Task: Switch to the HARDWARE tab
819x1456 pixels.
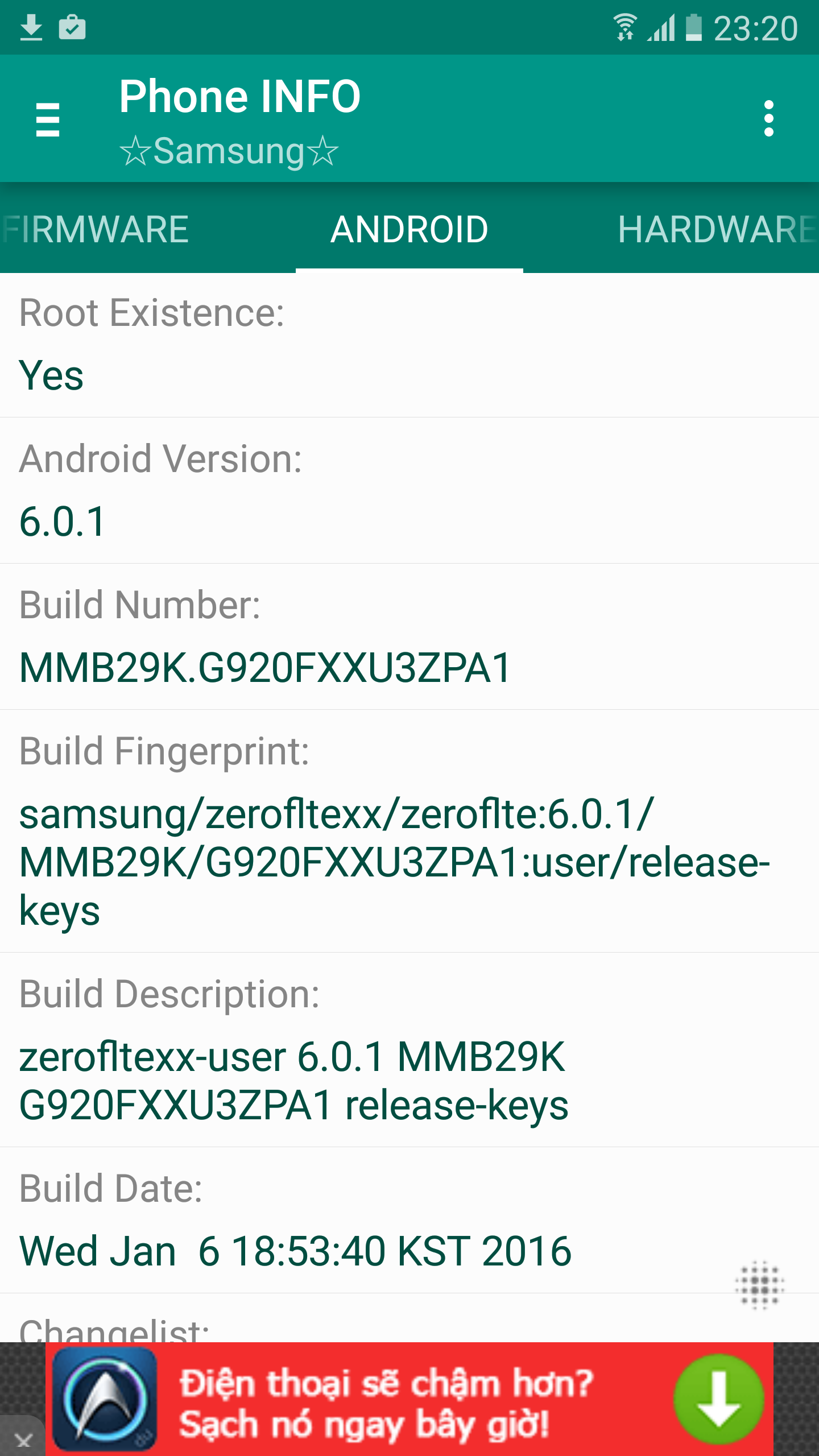Action: pos(717,229)
